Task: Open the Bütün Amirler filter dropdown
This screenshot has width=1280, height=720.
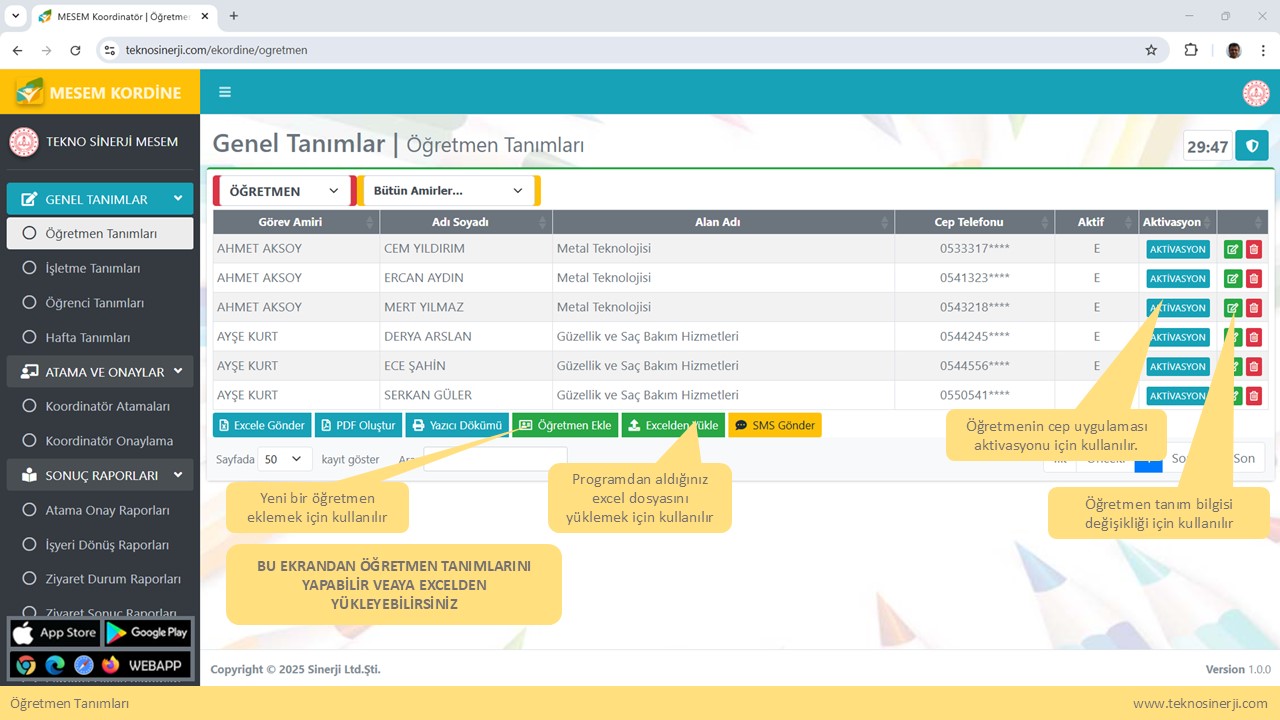Action: pos(448,191)
